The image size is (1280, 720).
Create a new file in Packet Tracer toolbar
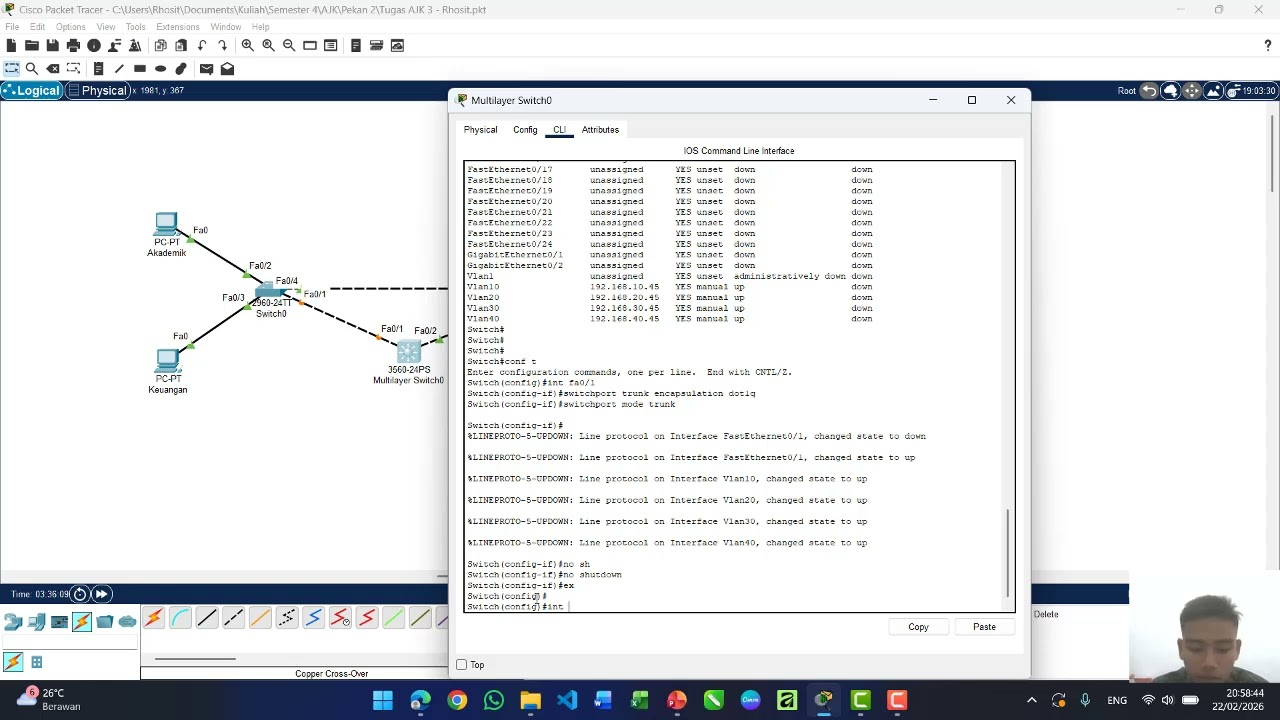11,45
